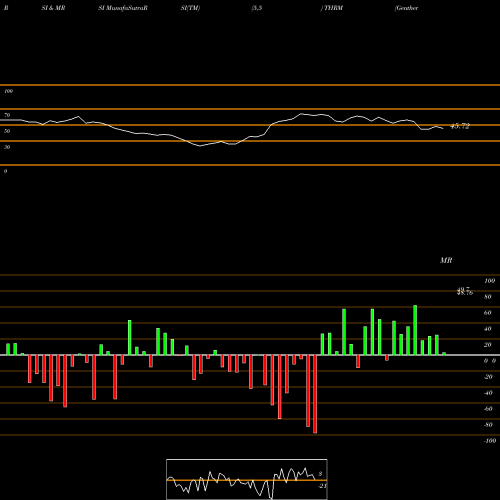Viewport: 500px width, 500px height.
Task: Click the RSI value label 45.72
Action: click(x=460, y=126)
